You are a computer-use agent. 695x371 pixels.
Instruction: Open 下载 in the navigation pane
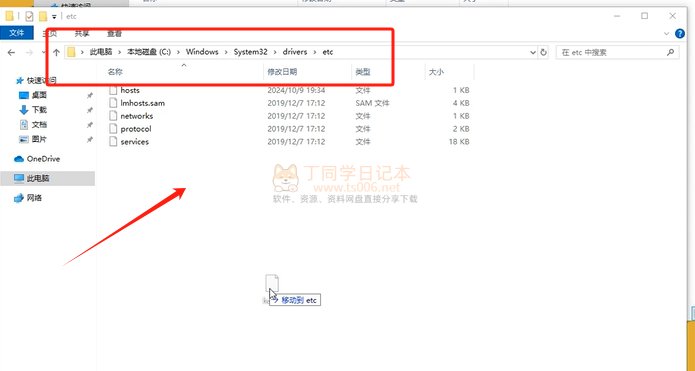point(39,110)
